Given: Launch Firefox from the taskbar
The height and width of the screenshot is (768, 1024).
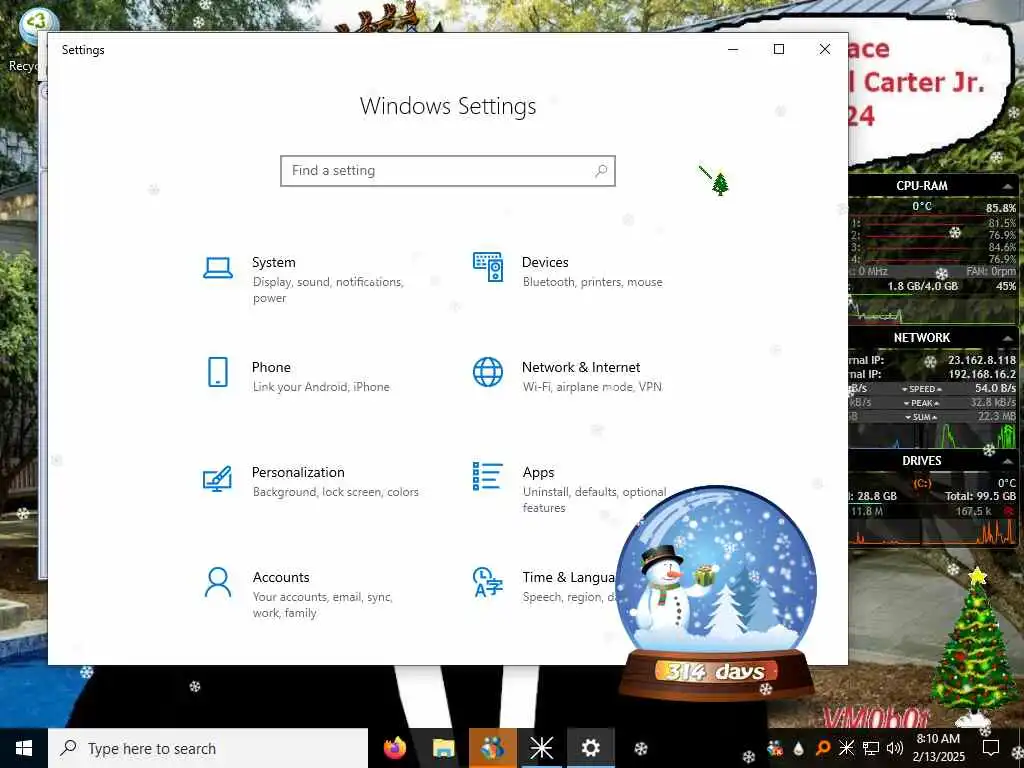Looking at the screenshot, I should click(395, 748).
